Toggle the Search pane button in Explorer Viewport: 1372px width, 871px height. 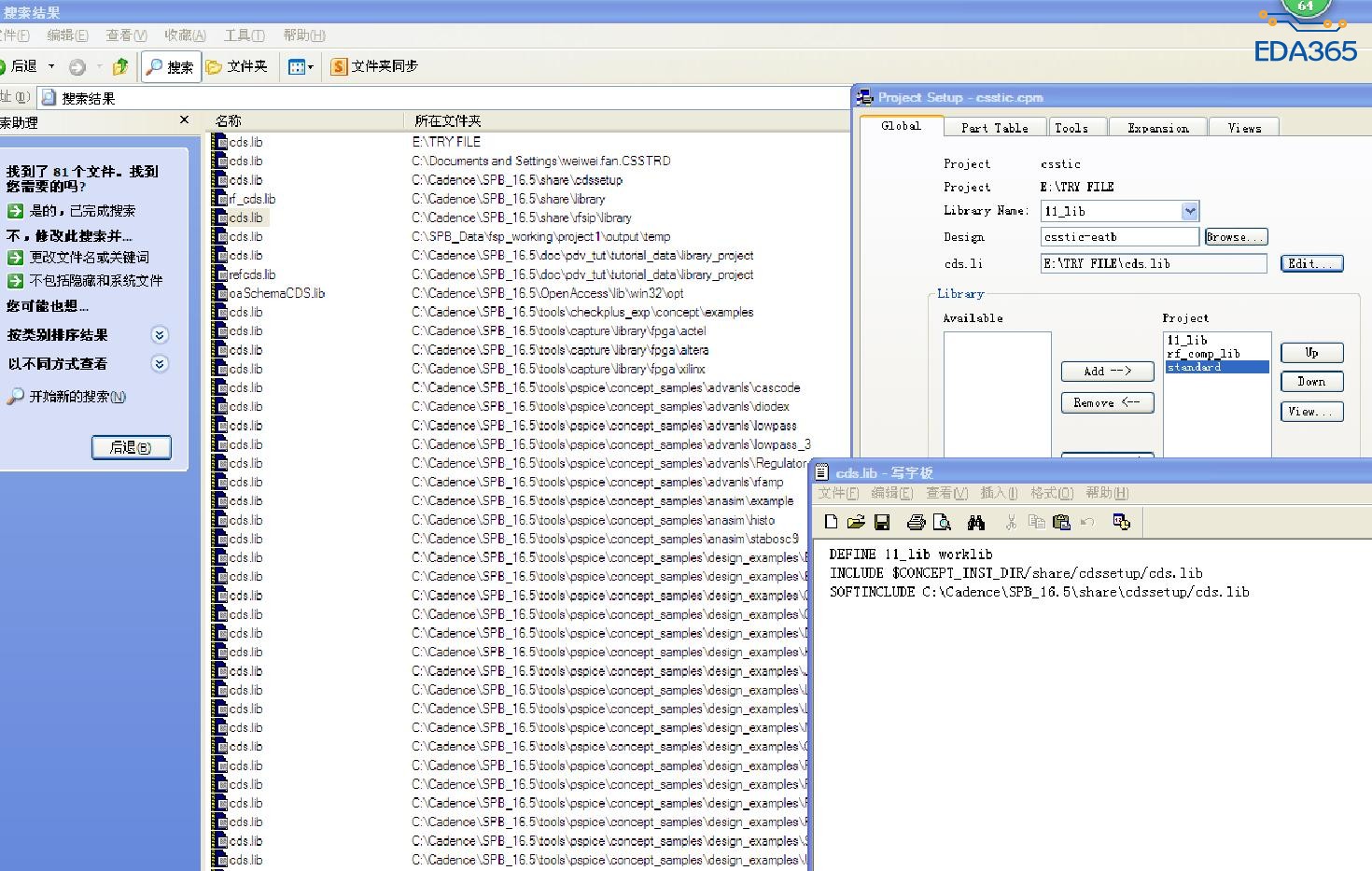171,66
